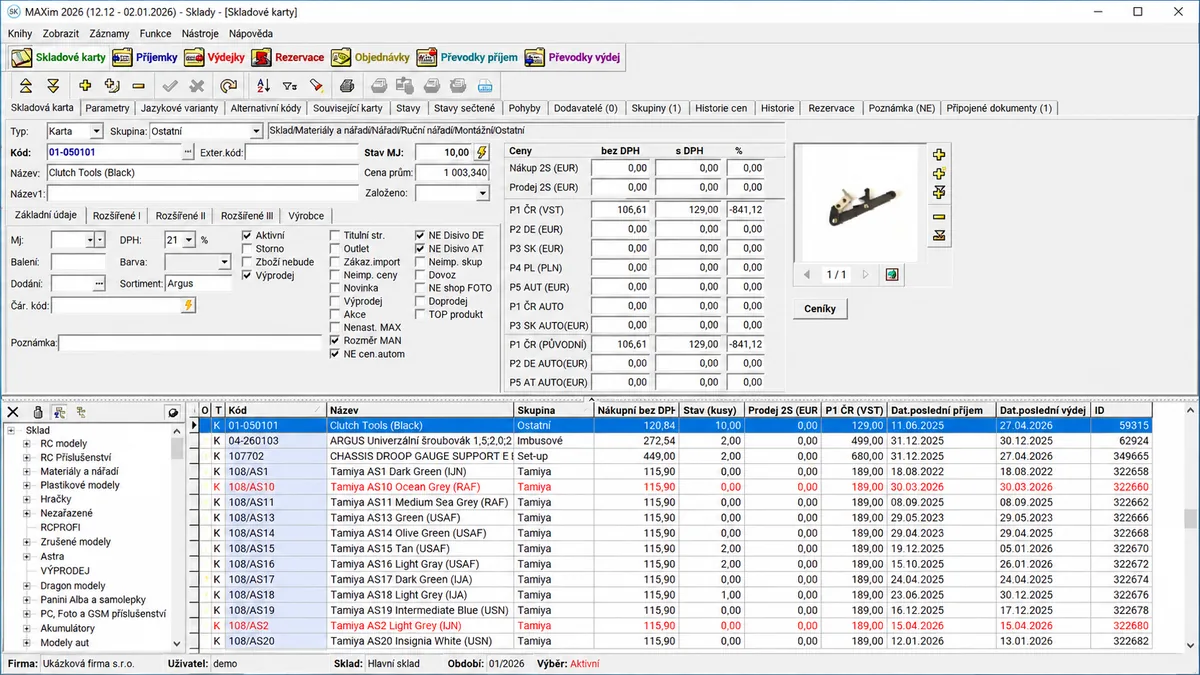Toggle the Rozměr MAN checkbox

336,341
